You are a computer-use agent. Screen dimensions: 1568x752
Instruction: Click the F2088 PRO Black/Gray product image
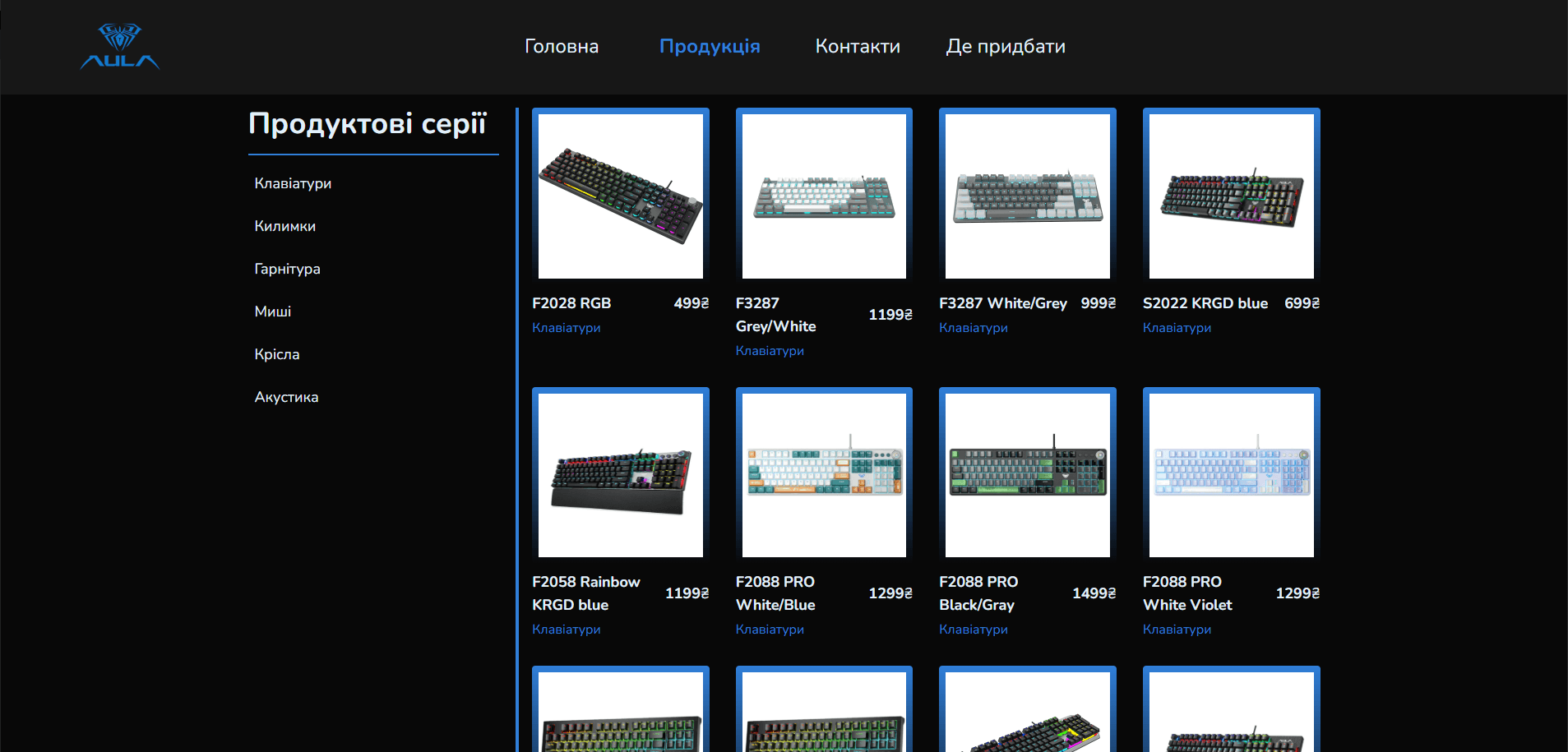pyautogui.click(x=1027, y=473)
